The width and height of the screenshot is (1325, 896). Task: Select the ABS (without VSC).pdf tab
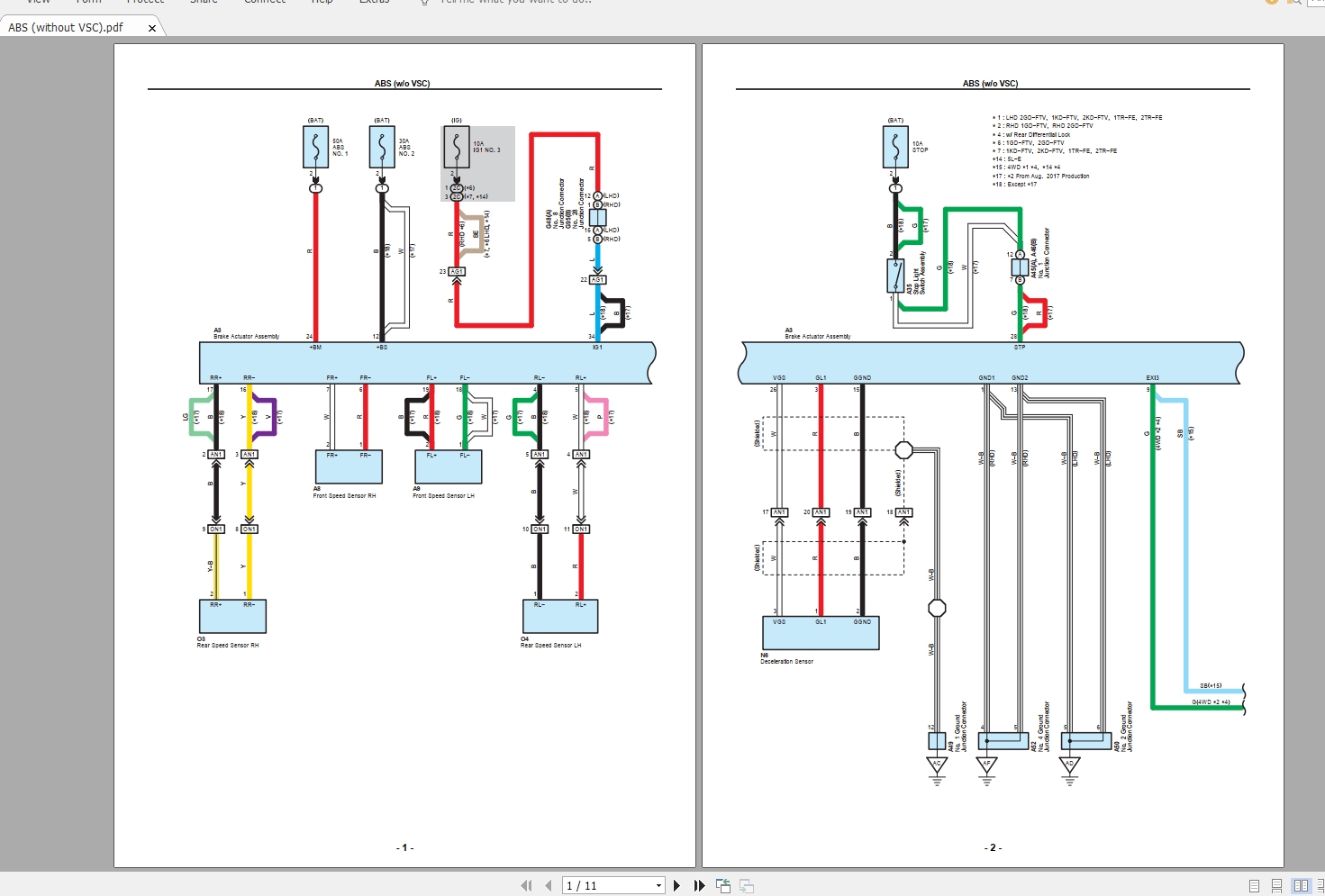click(66, 28)
